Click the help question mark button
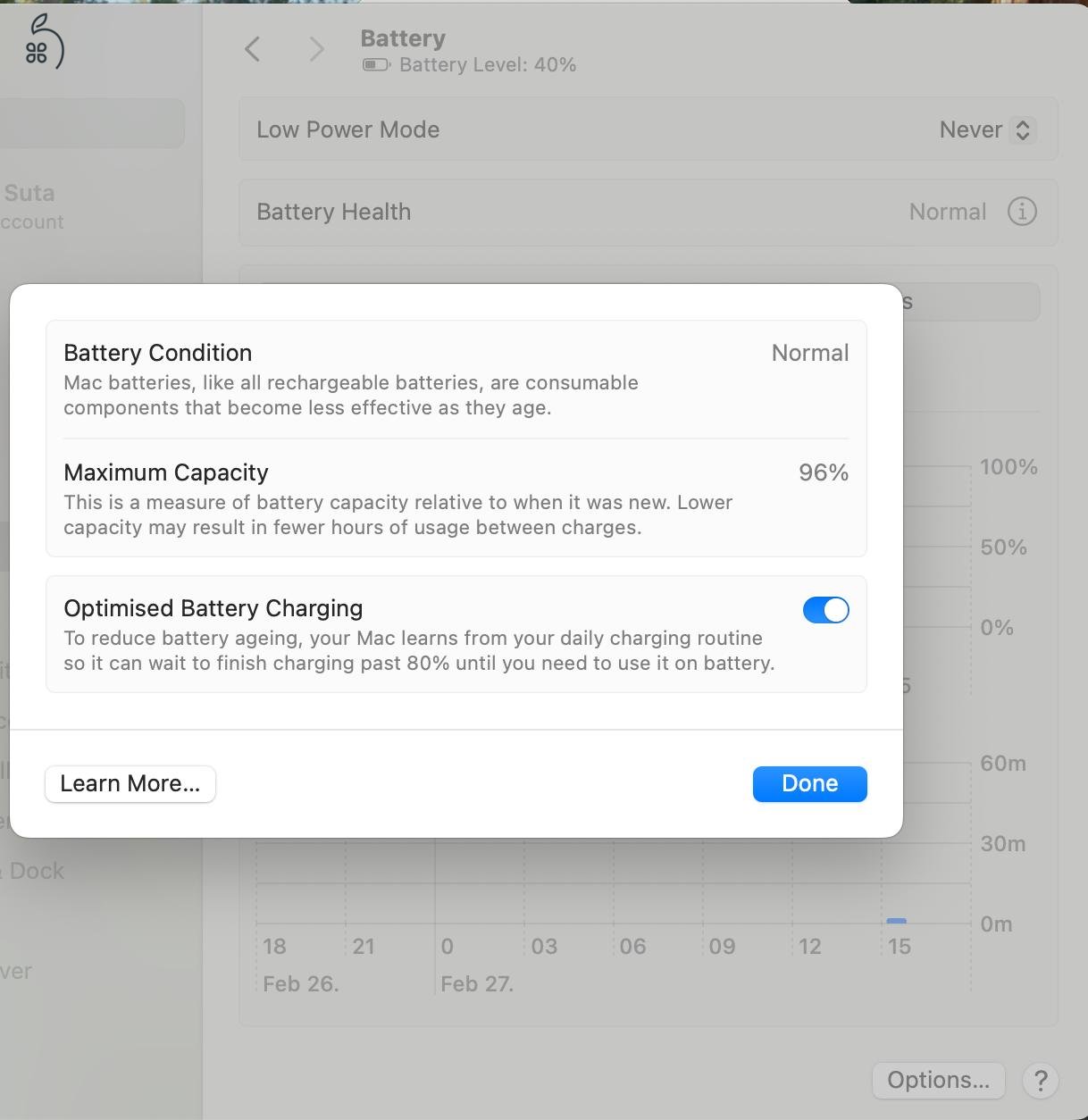Screen dimensions: 1088x1120 click(x=1041, y=1081)
